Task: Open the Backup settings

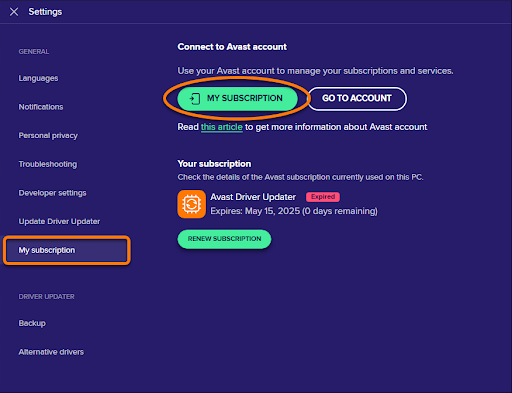Action: click(x=32, y=323)
